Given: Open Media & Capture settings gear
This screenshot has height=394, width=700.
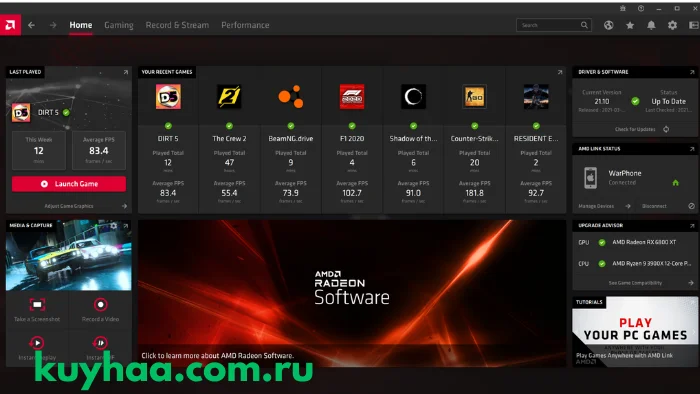Looking at the screenshot, I should (x=114, y=226).
